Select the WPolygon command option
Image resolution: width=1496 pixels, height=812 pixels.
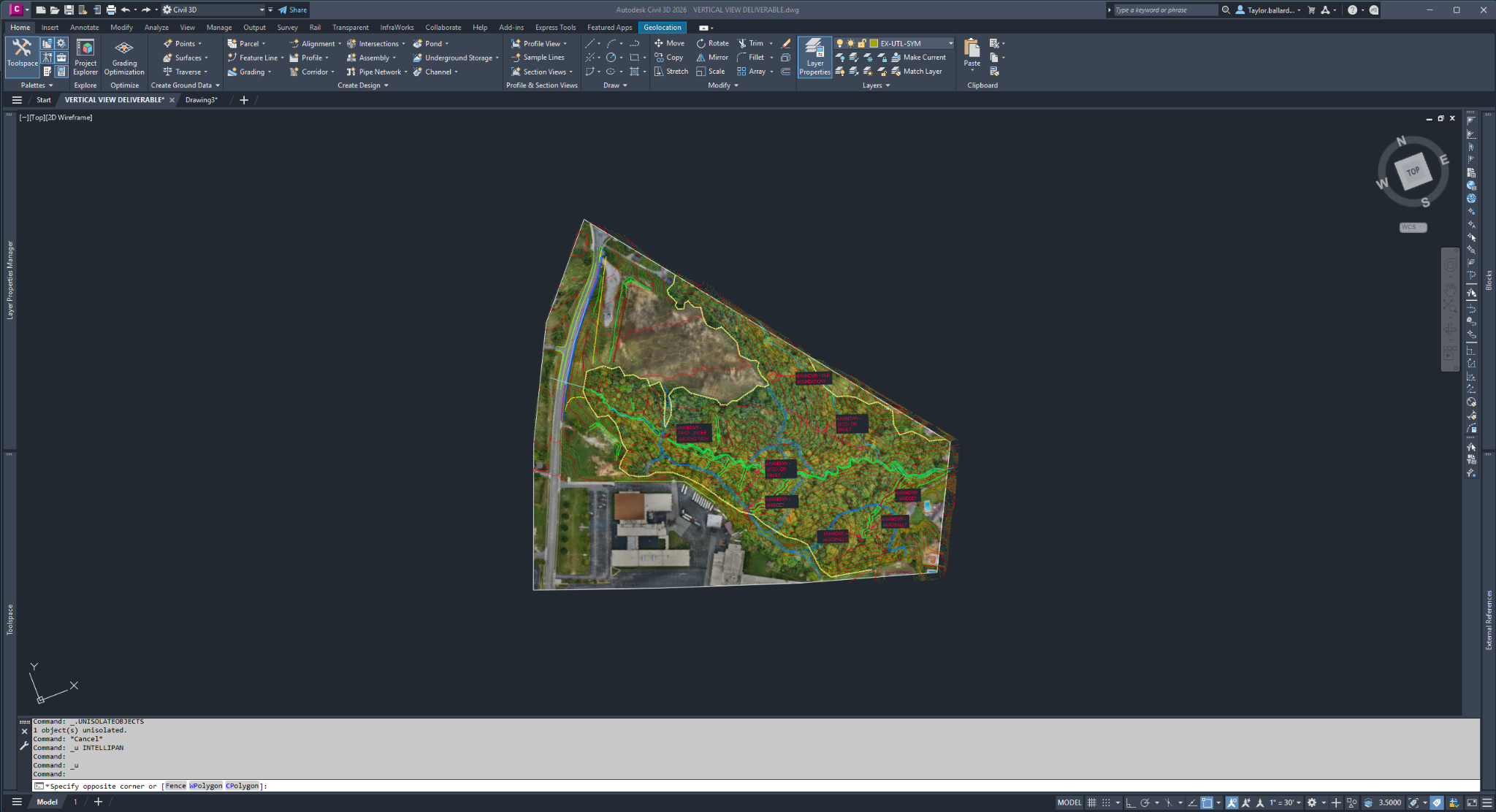pos(205,786)
